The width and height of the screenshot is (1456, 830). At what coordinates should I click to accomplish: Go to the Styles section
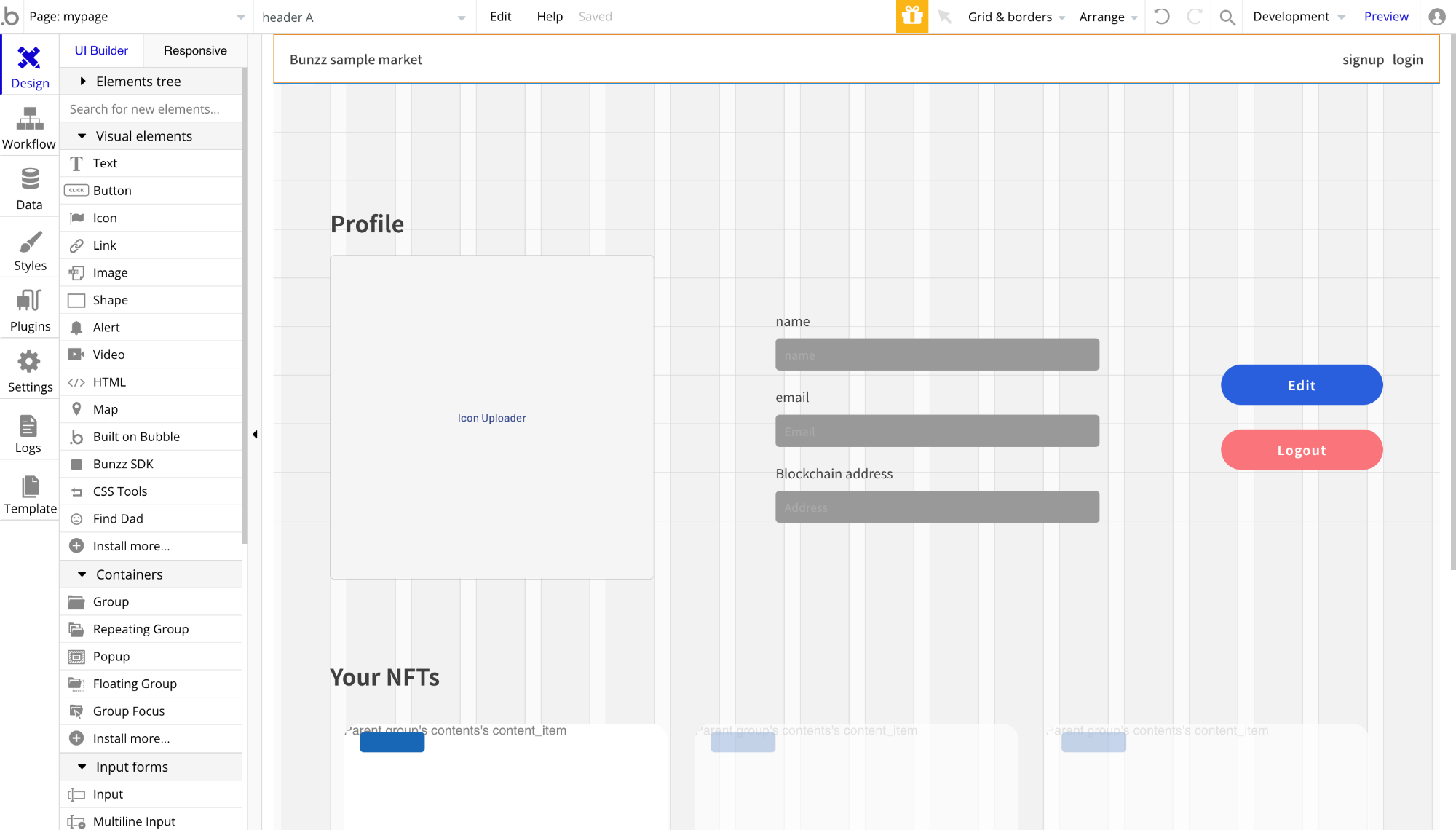(x=29, y=250)
